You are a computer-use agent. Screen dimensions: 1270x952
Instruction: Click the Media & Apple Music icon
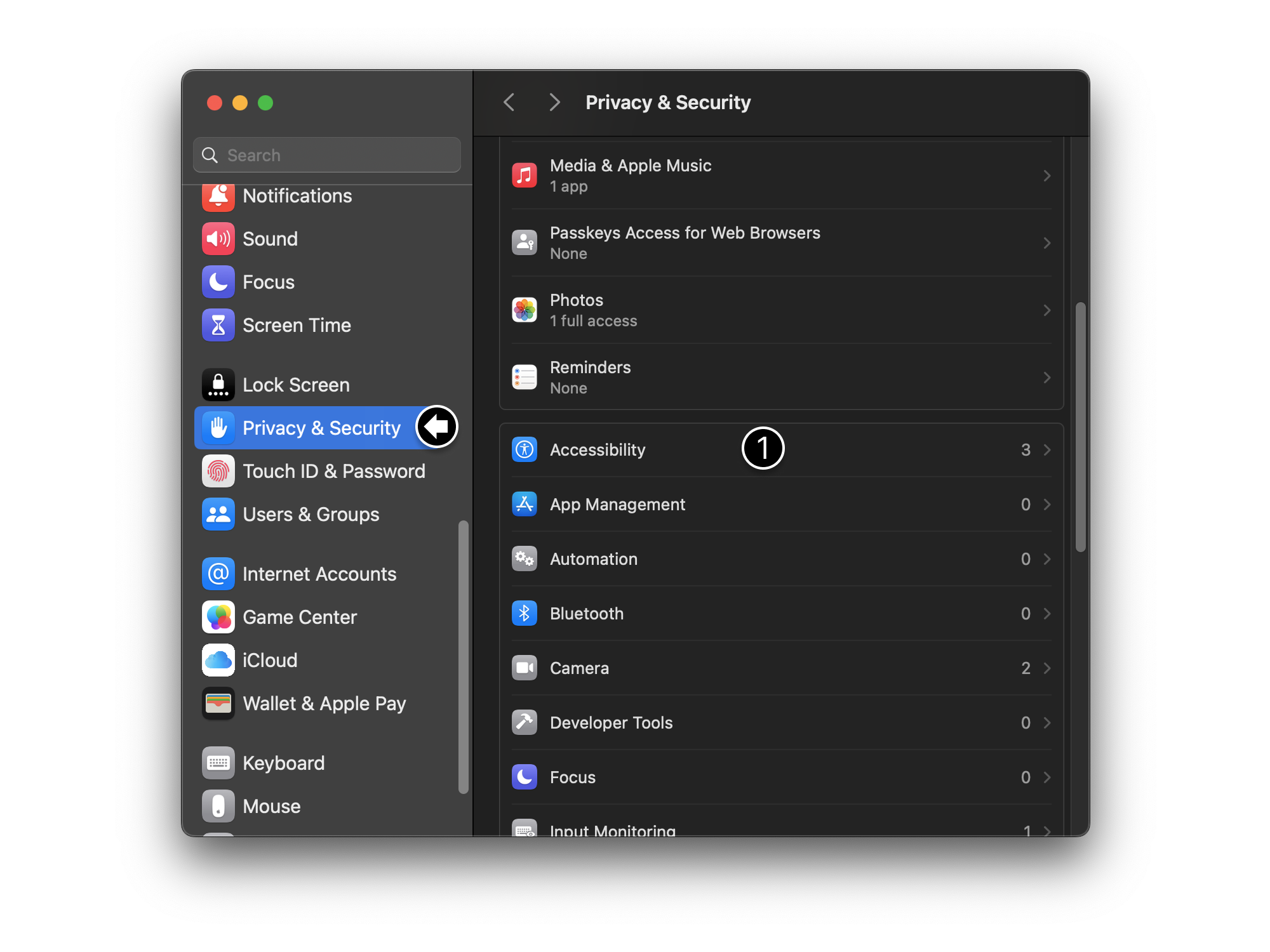[525, 176]
